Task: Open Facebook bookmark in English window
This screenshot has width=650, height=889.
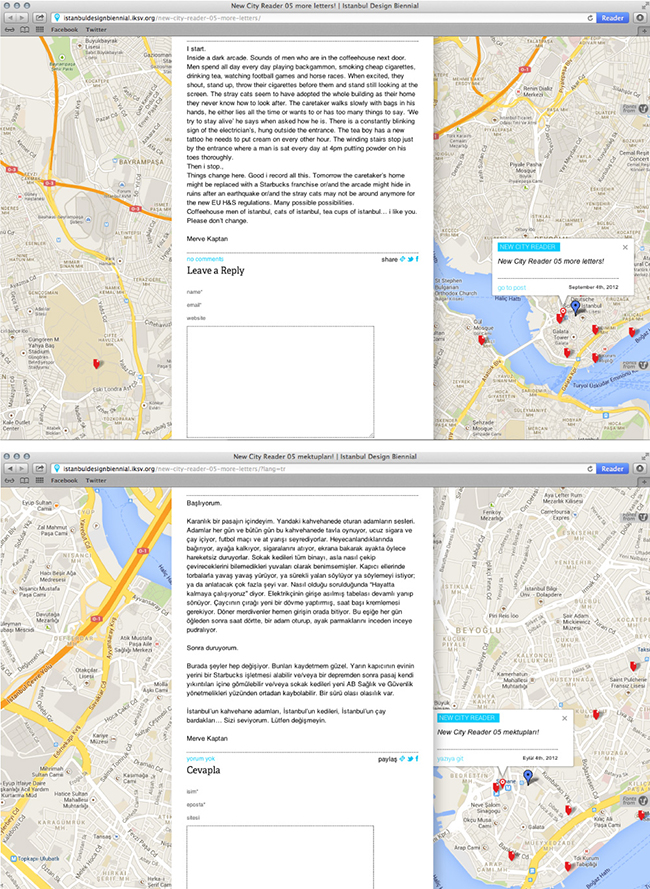Action: click(x=64, y=29)
